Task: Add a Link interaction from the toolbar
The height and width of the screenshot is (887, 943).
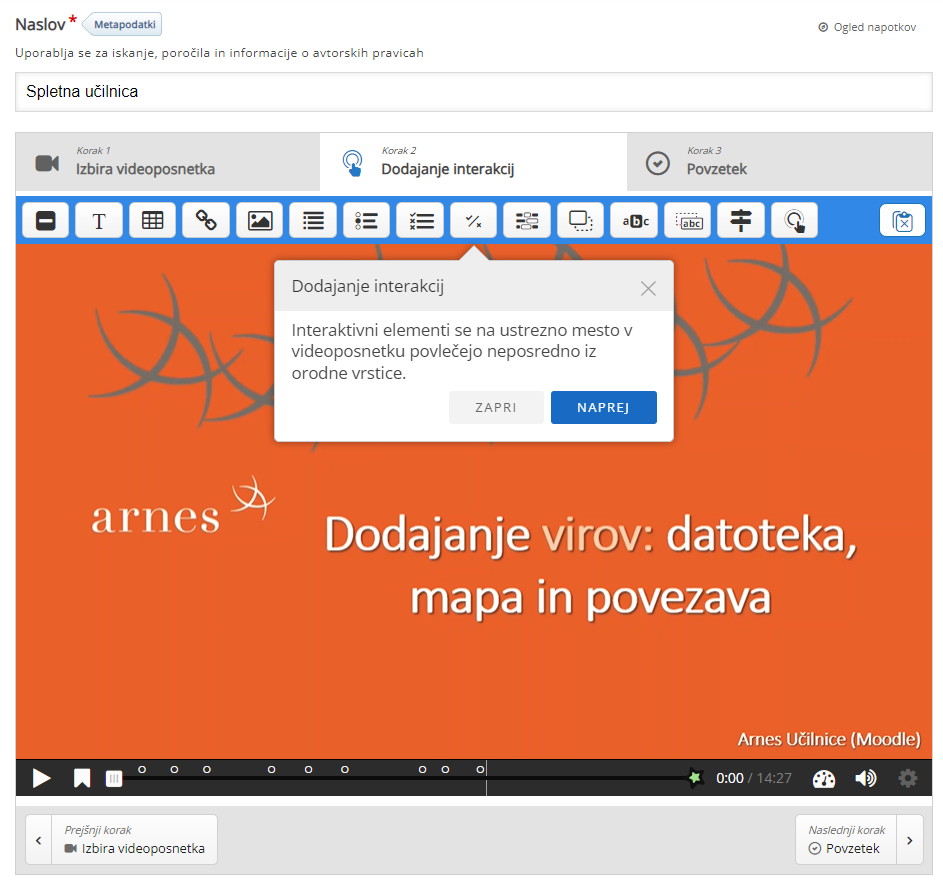Action: [x=206, y=221]
